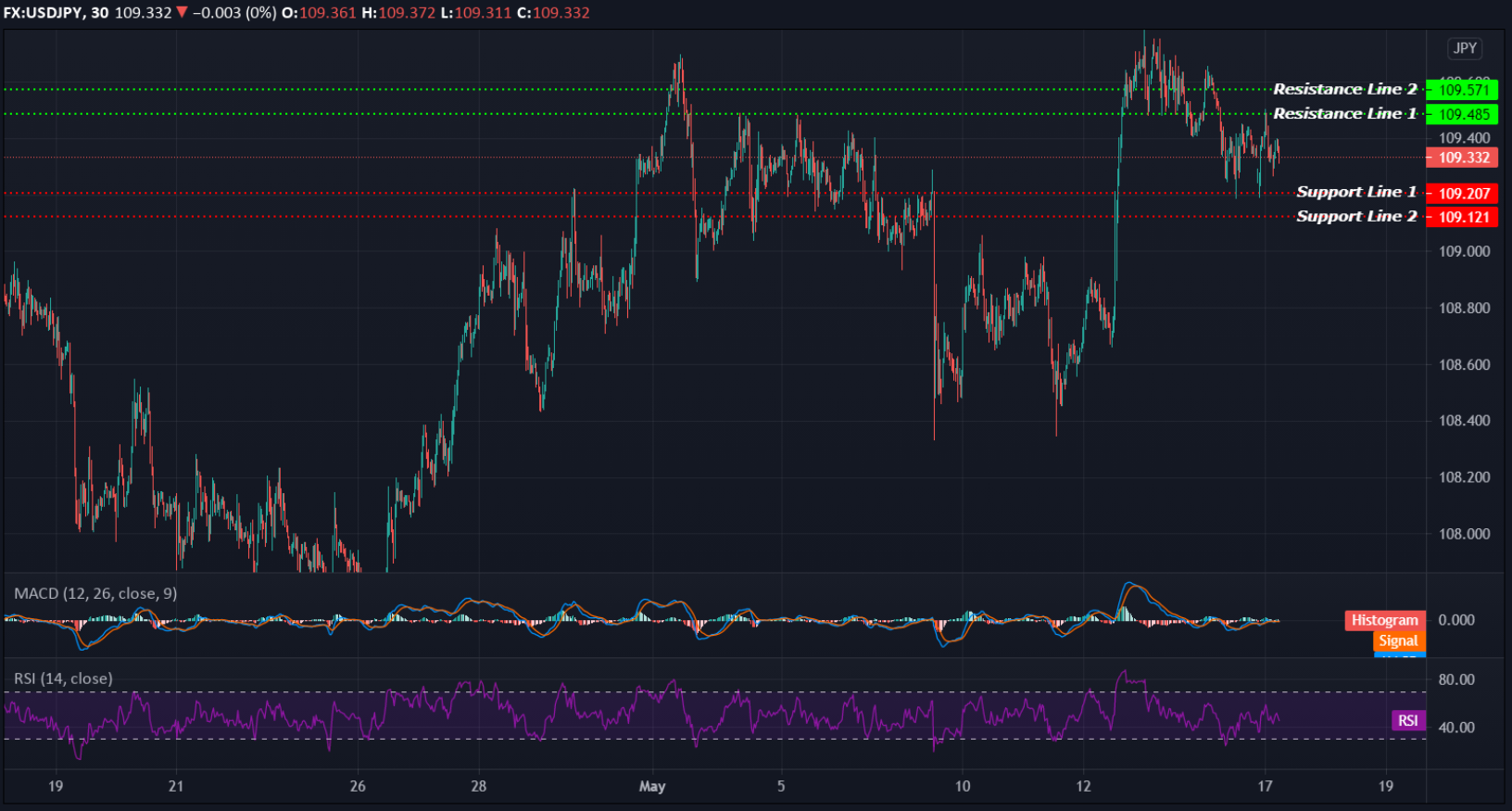The width and height of the screenshot is (1512, 811).
Task: Click the L:109.311 low value
Action: tap(476, 13)
